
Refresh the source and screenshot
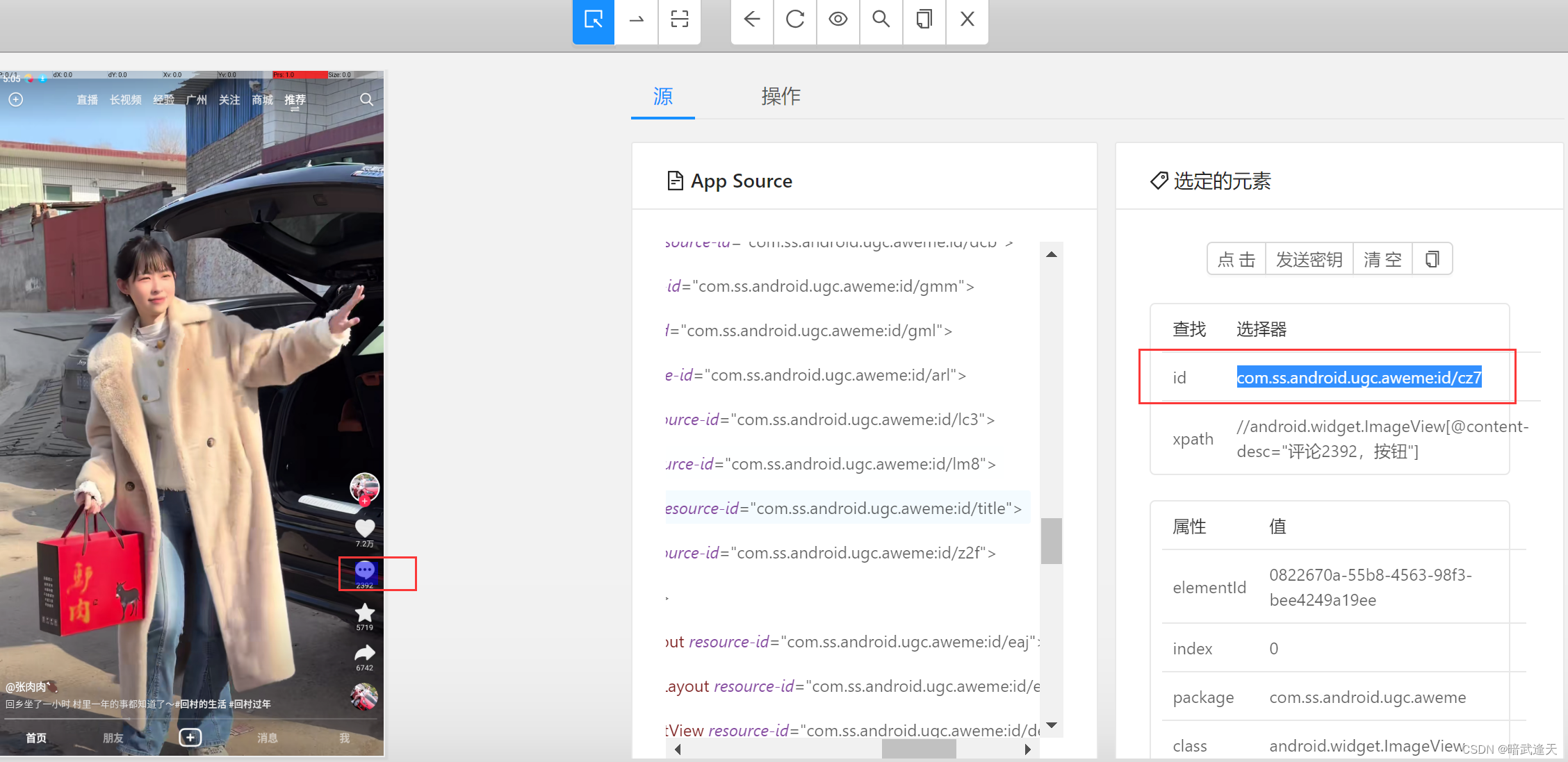pos(794,20)
